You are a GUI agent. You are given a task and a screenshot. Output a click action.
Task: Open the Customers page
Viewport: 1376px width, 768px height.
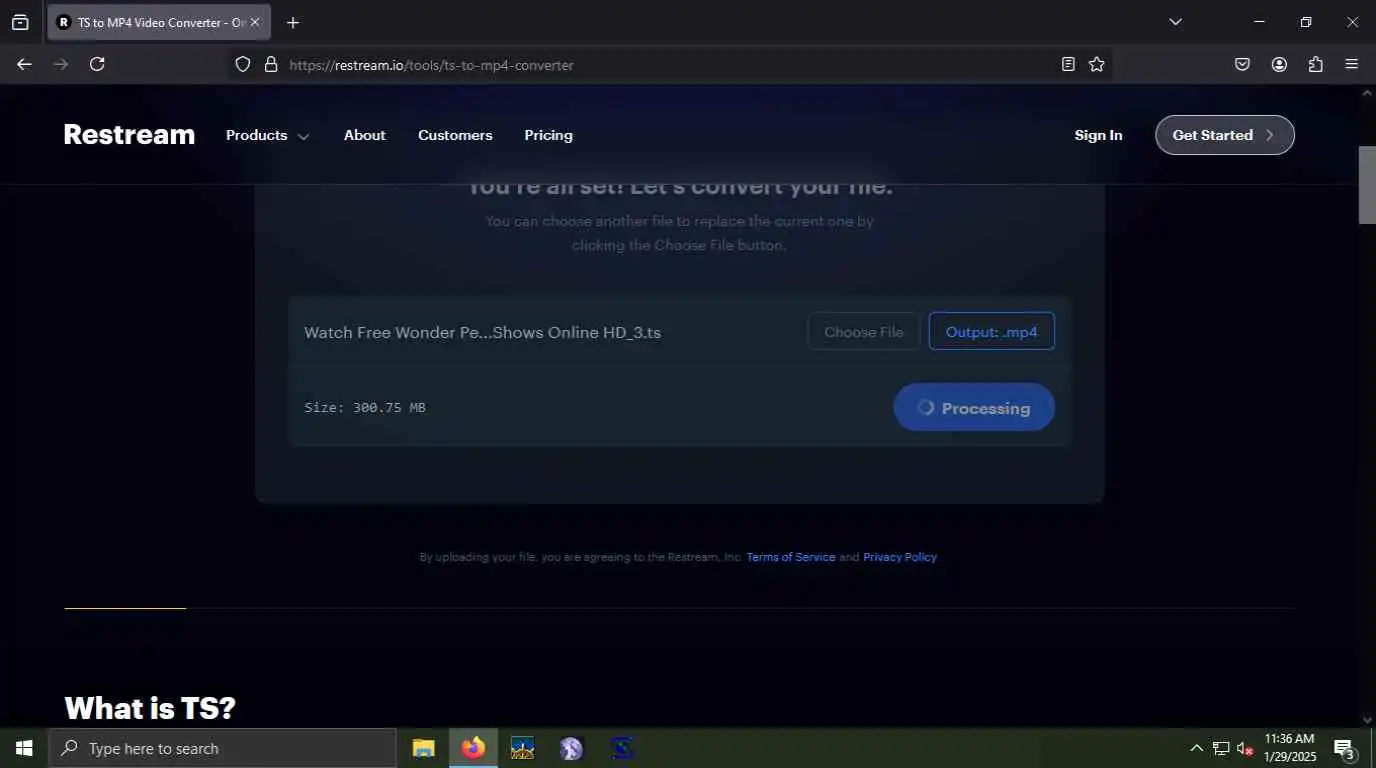point(455,135)
